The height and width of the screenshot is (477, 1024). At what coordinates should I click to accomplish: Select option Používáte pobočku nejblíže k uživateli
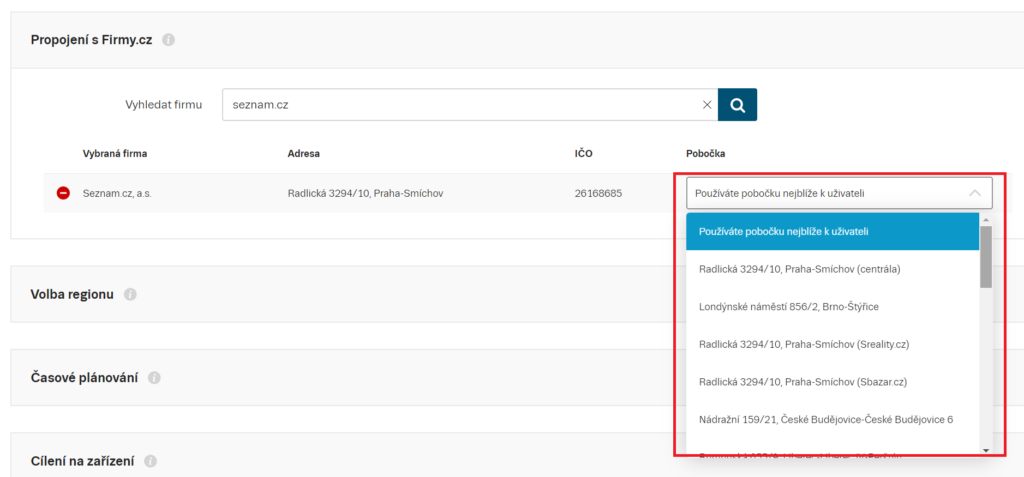833,231
